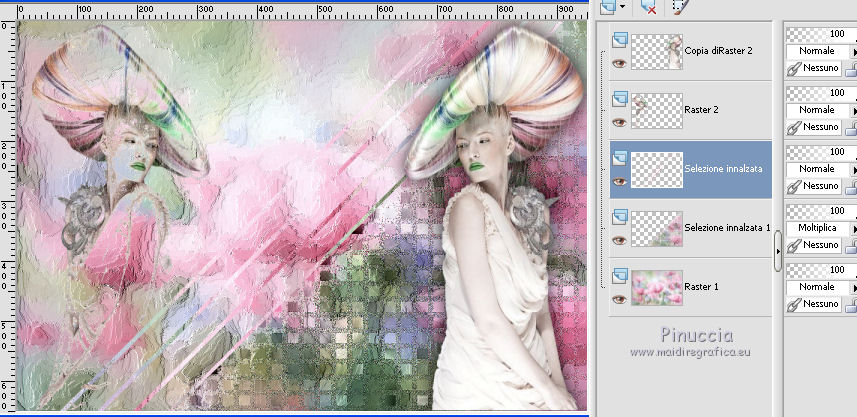Click the New Raster Layer icon in layers toolbar

(607, 7)
